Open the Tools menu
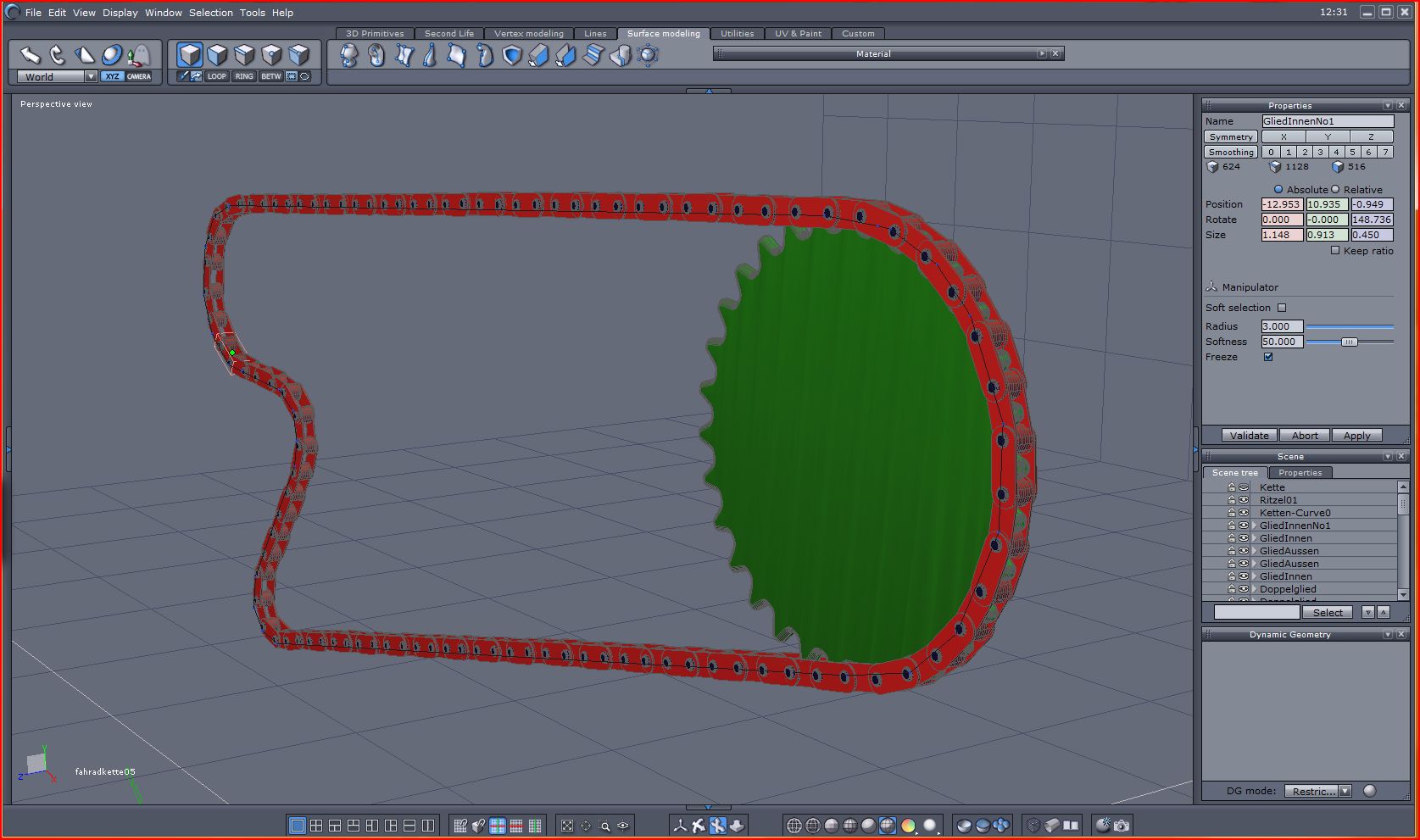The width and height of the screenshot is (1420, 840). (x=253, y=13)
